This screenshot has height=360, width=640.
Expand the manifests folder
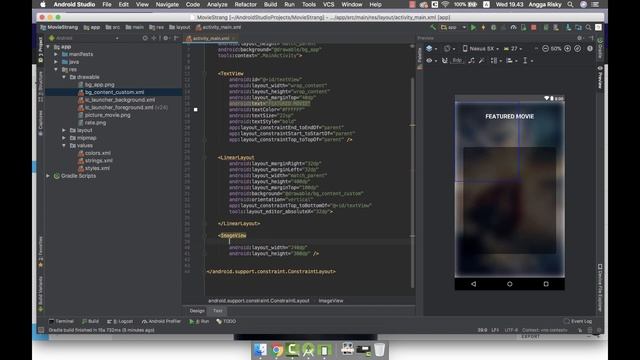point(56,54)
